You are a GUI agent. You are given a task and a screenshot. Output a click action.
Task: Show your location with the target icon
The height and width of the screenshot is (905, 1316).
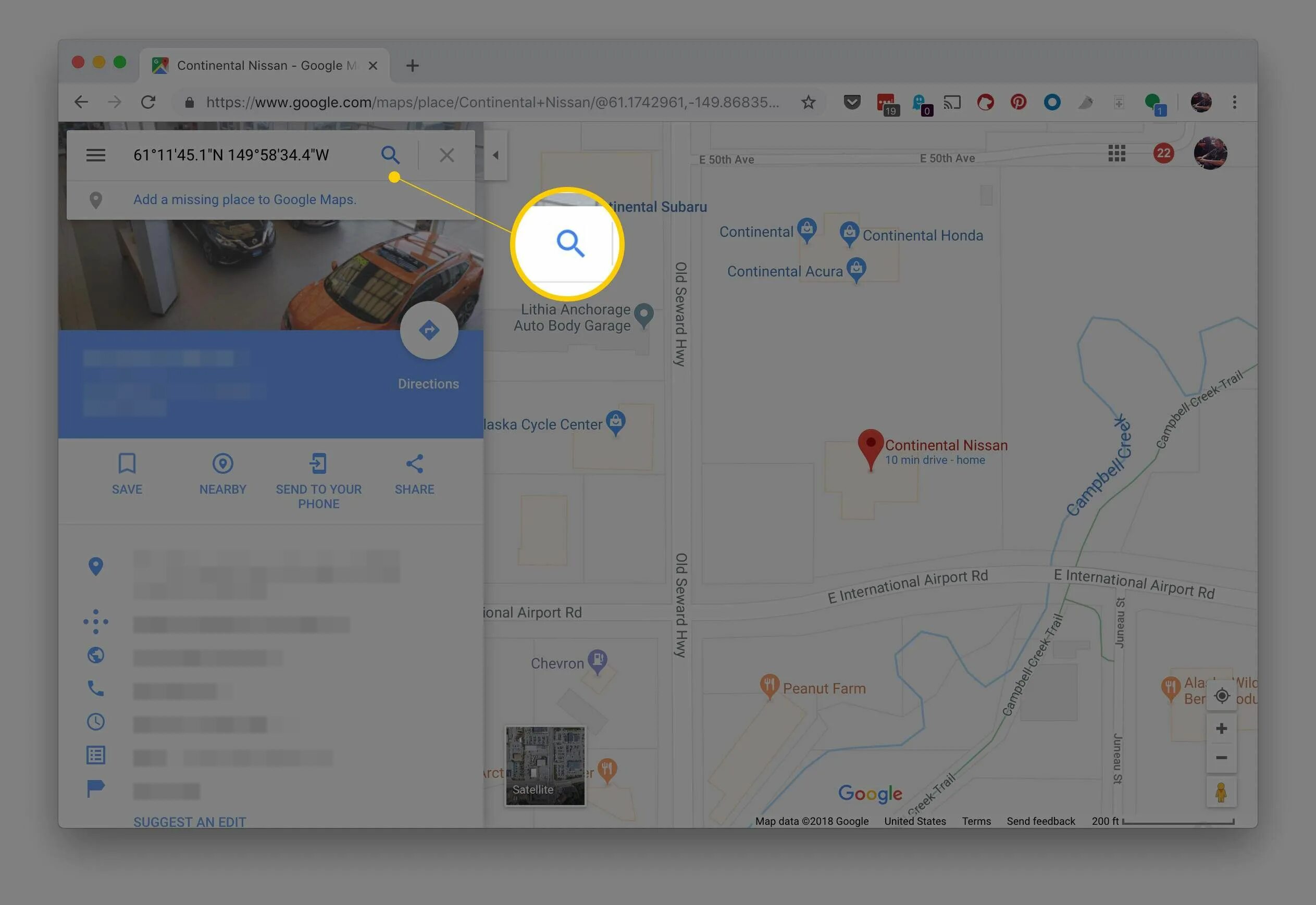coord(1221,696)
